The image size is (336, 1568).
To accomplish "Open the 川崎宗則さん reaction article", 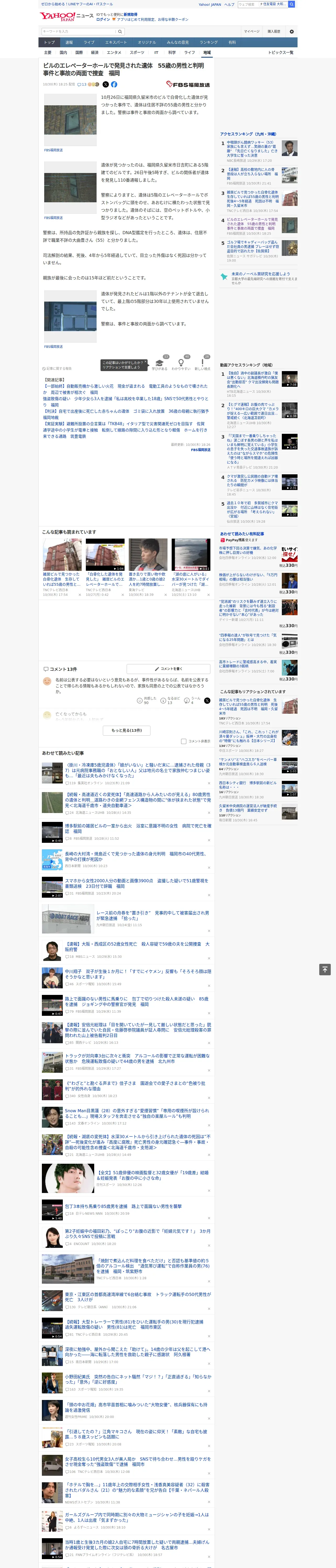I will click(249, 736).
